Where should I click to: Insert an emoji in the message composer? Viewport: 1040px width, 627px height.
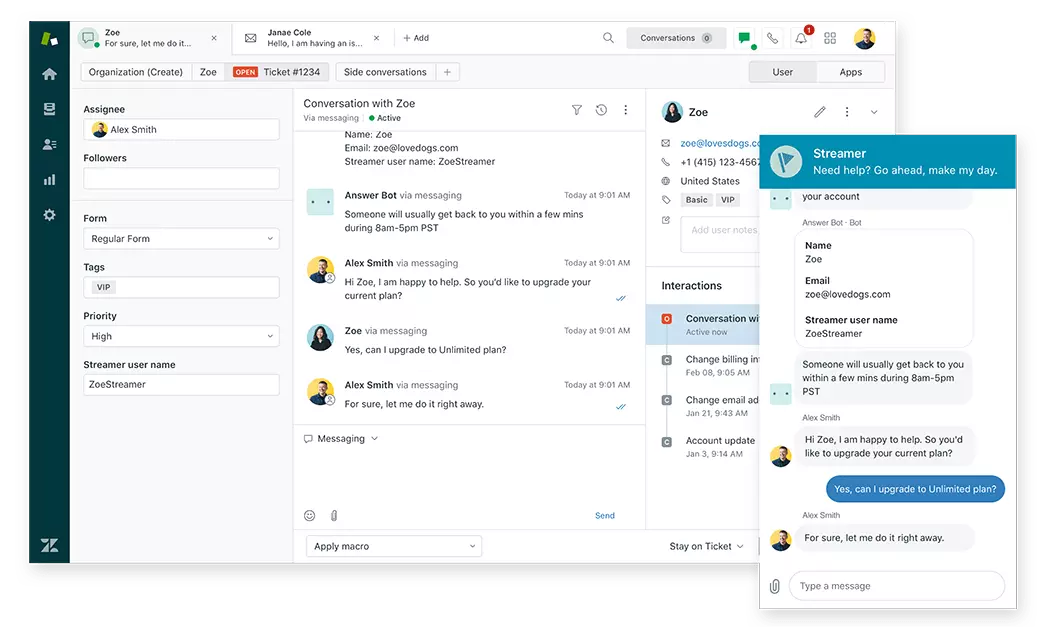point(309,515)
